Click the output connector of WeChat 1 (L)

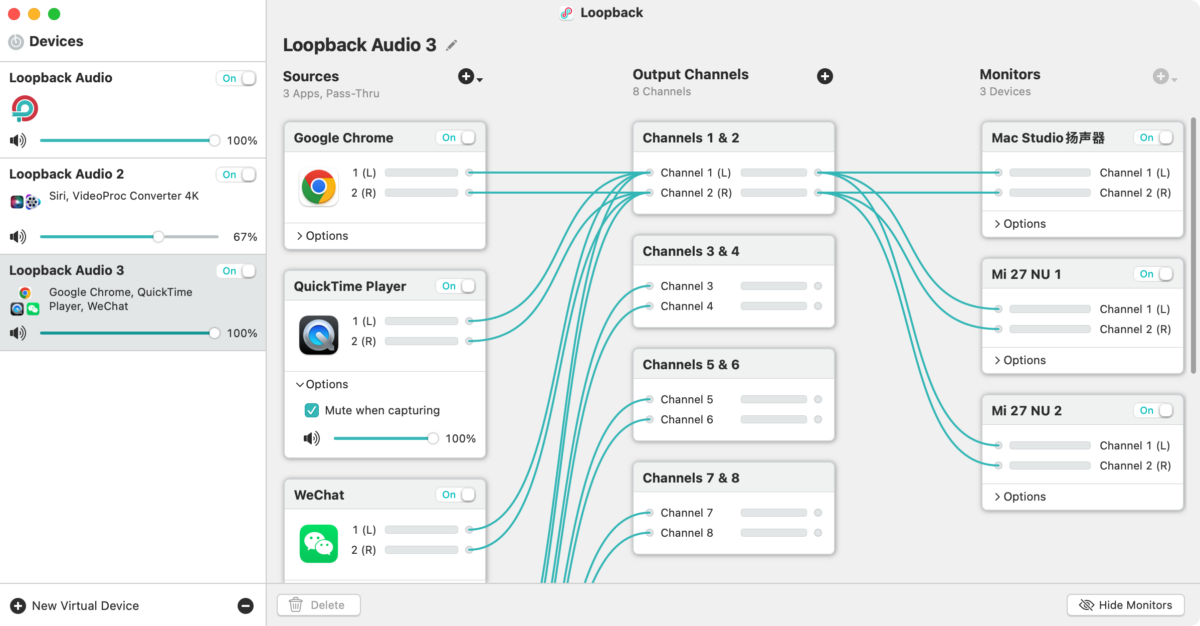point(470,530)
